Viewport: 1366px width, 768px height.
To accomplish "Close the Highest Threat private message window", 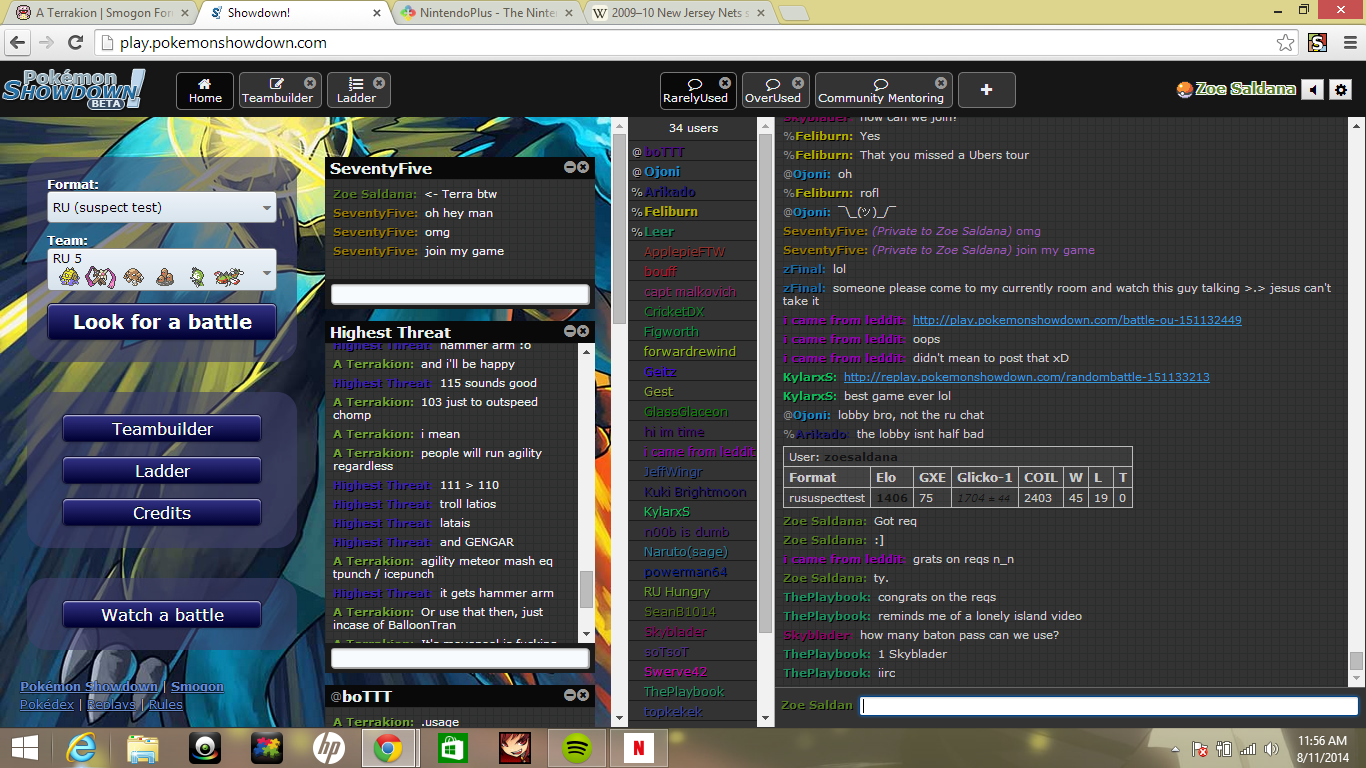I will 584,331.
